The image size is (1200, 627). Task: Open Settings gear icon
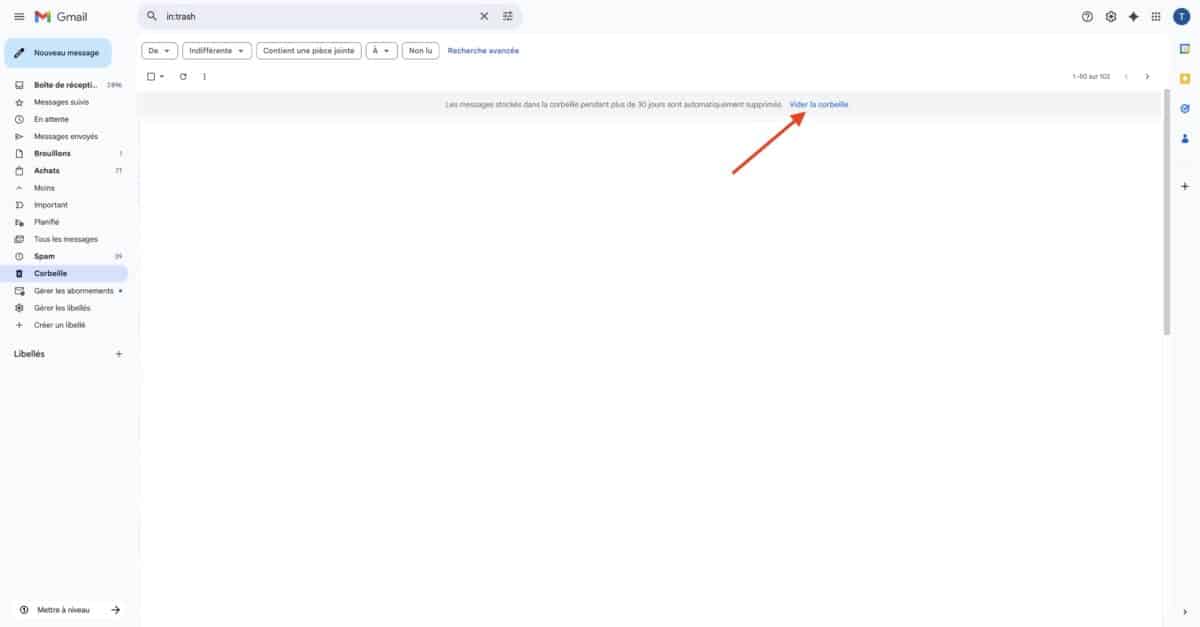(x=1110, y=16)
